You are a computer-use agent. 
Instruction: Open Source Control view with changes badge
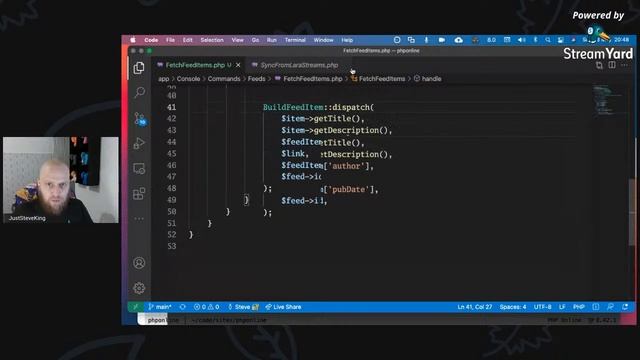tap(140, 119)
